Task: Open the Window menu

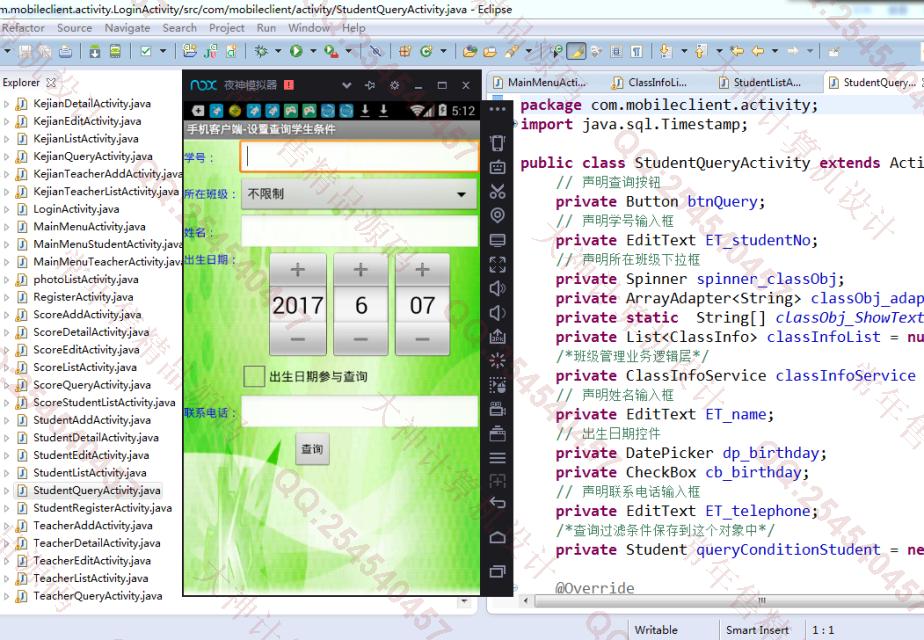Action: coord(309,28)
